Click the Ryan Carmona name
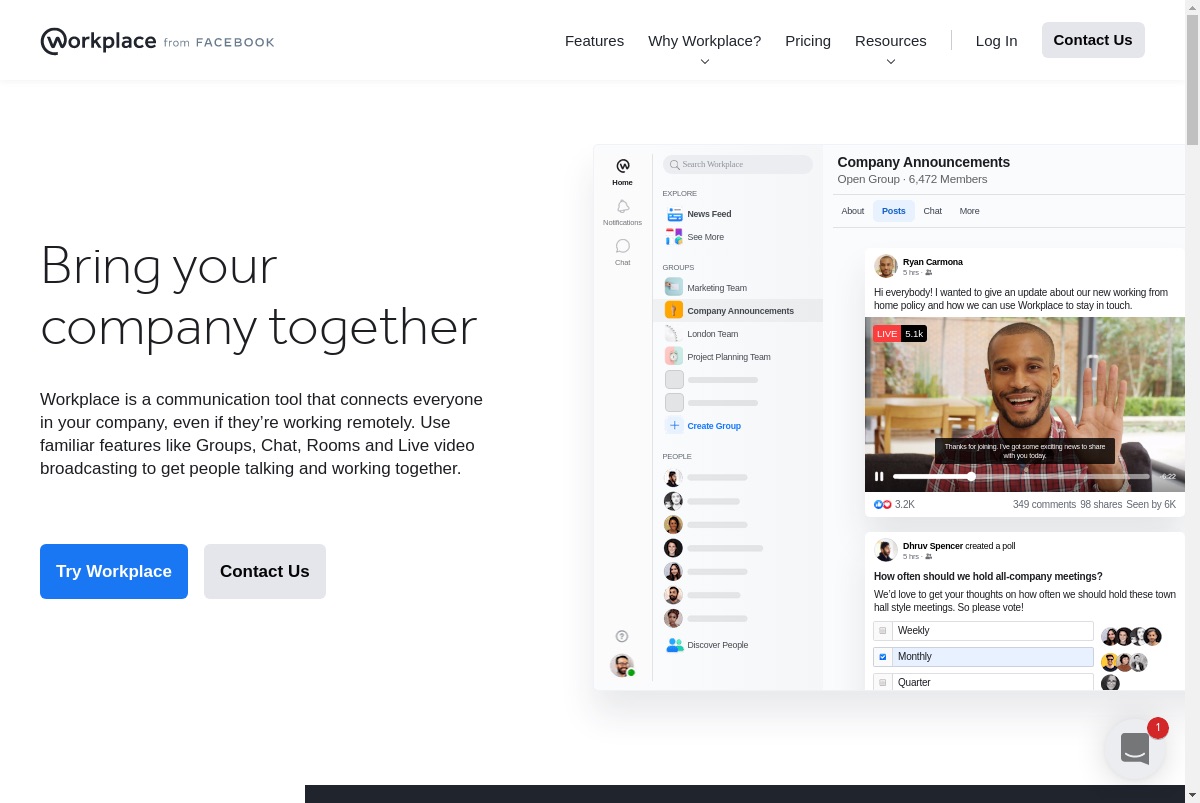 click(x=933, y=262)
